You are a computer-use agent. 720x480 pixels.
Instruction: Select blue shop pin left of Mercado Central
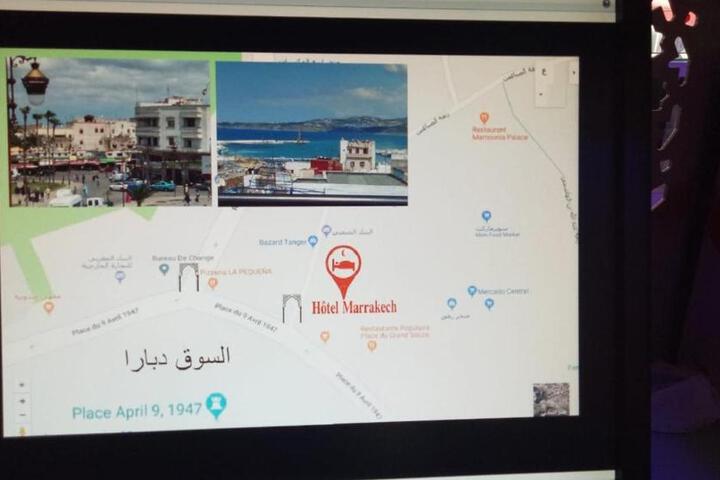click(452, 303)
